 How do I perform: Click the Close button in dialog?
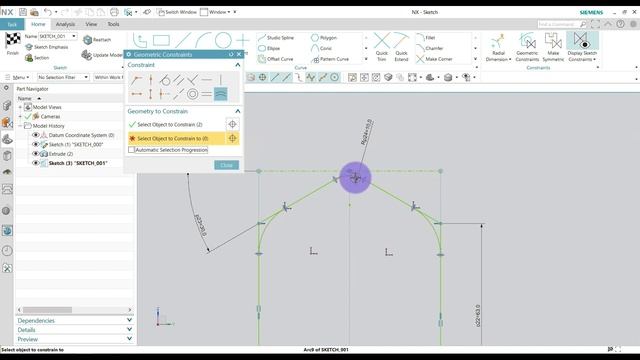[227, 165]
